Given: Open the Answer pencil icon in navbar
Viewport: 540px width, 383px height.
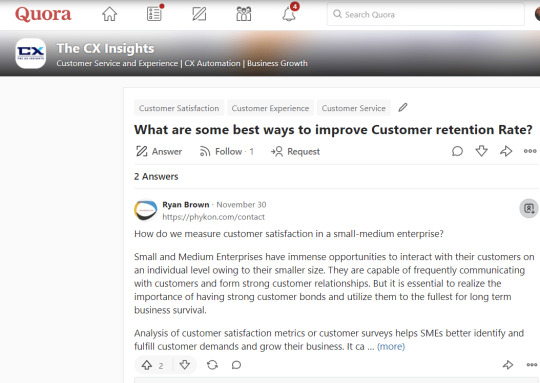Looking at the screenshot, I should tap(199, 14).
